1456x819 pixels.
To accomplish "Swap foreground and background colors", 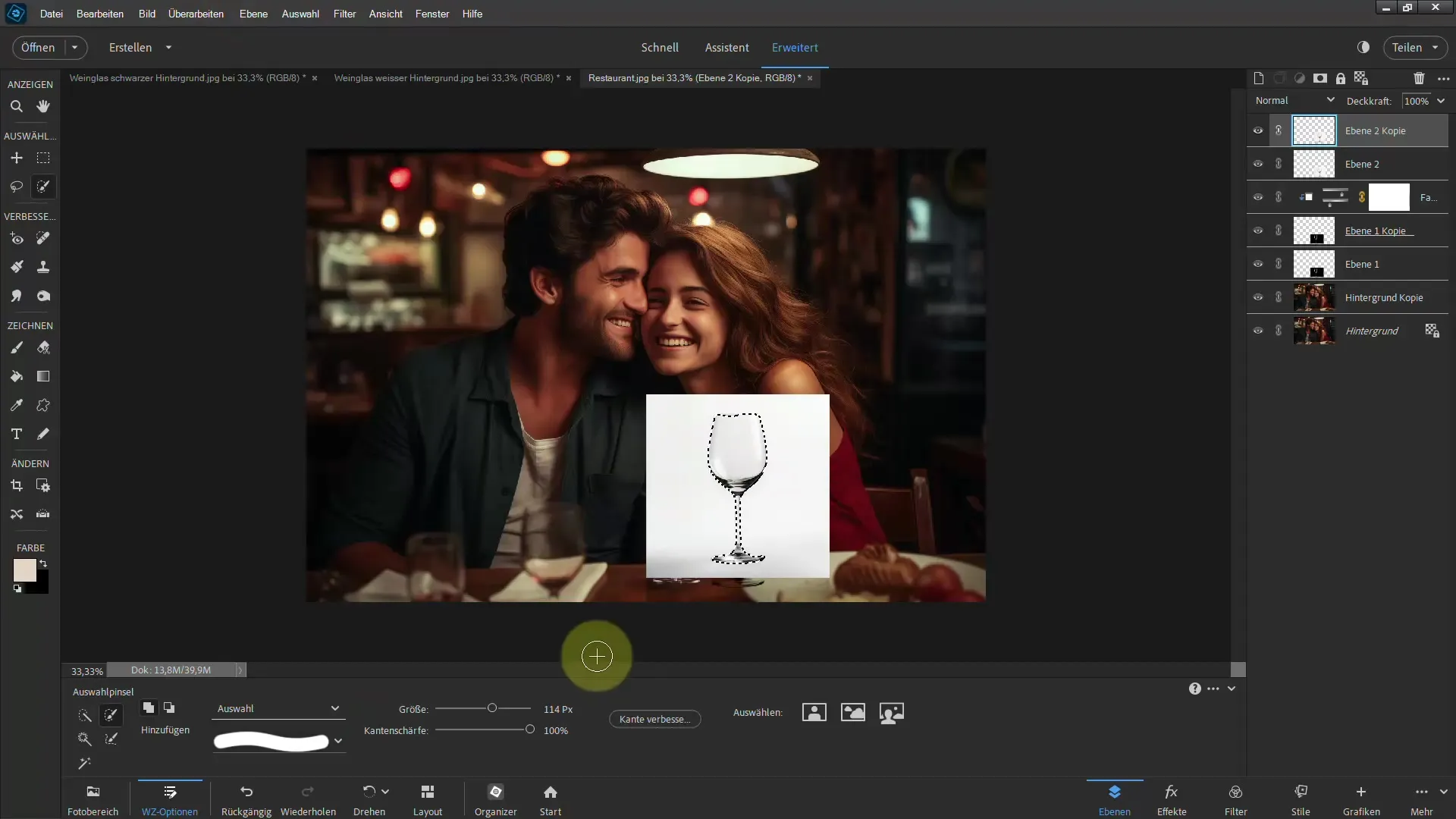I will [x=44, y=563].
